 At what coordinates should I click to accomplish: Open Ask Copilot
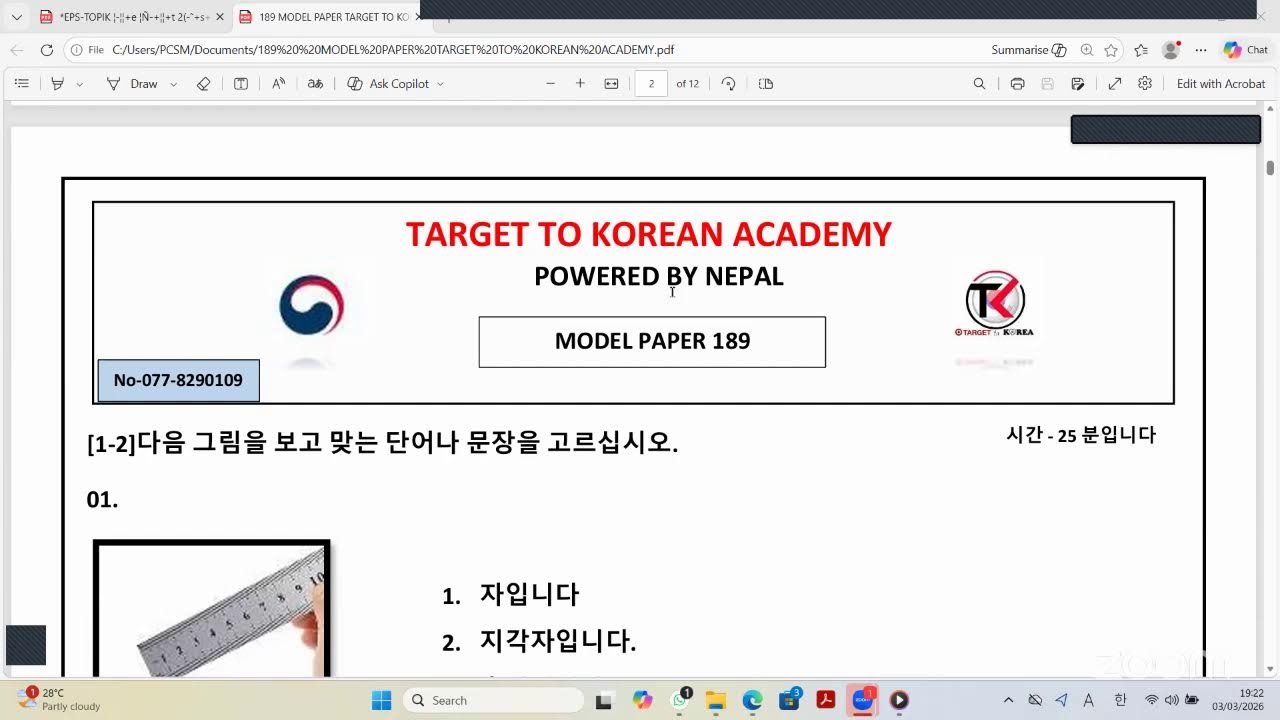388,84
